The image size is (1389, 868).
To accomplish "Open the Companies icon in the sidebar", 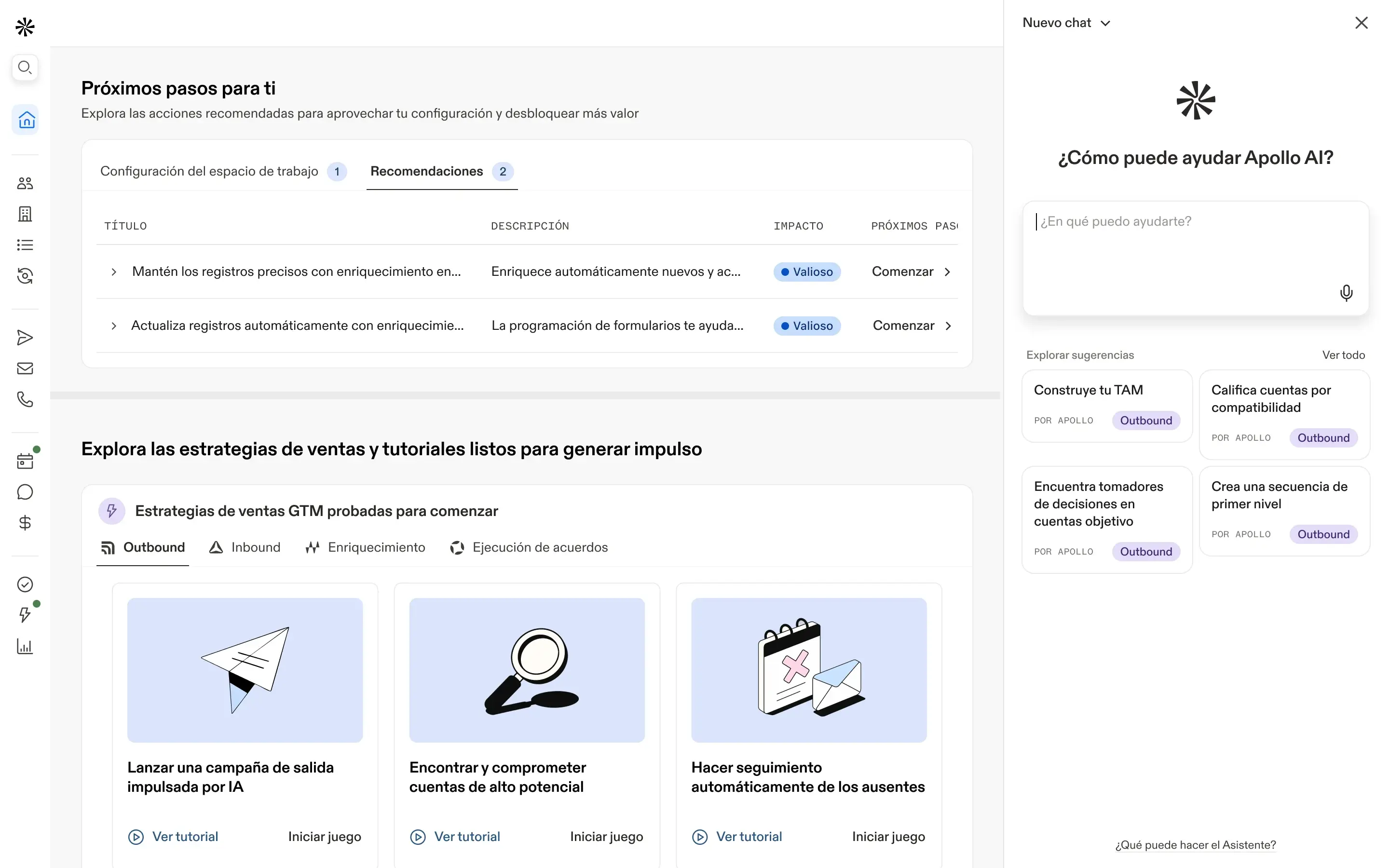I will coord(25,214).
